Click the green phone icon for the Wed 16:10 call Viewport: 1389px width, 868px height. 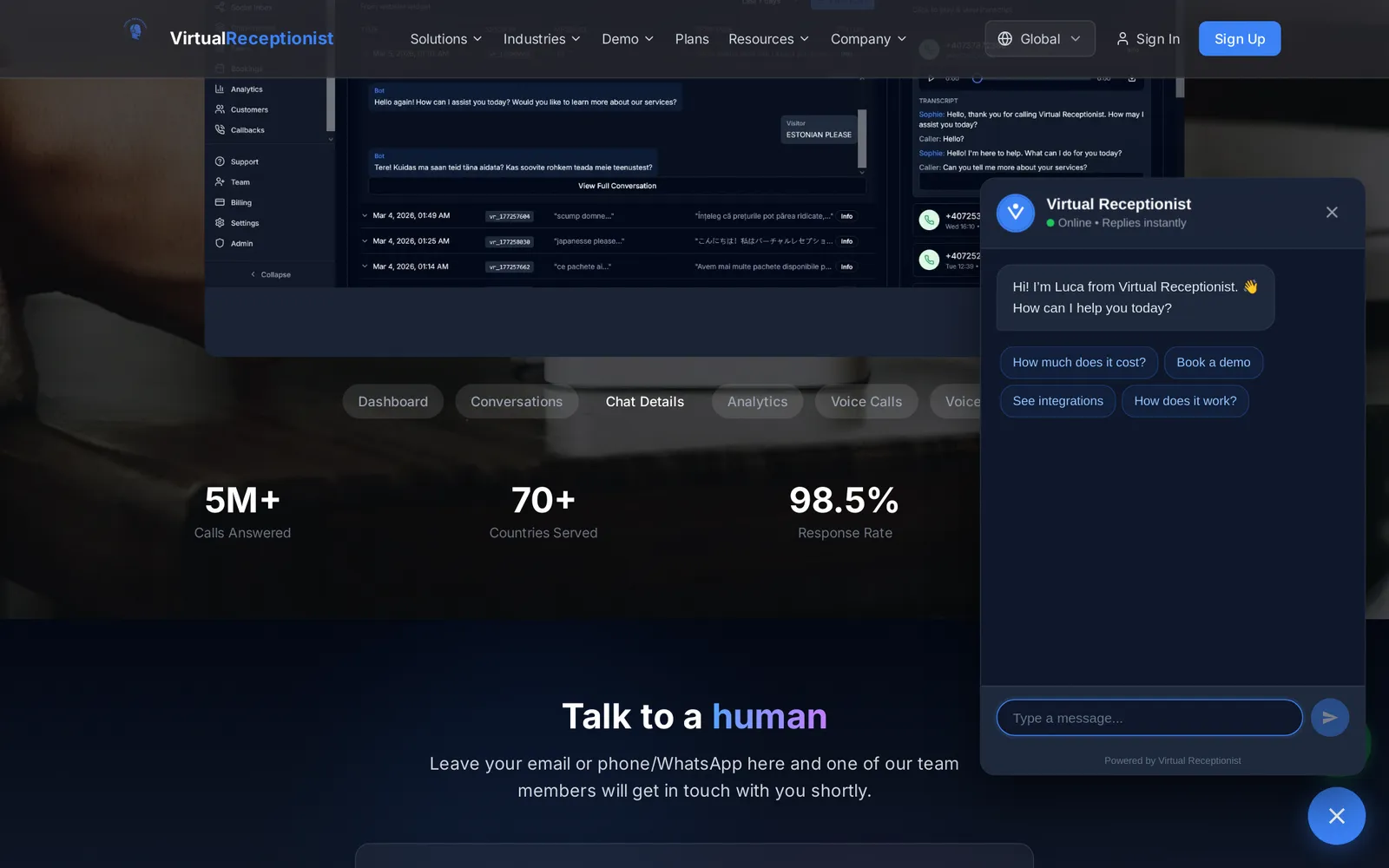pos(929,220)
